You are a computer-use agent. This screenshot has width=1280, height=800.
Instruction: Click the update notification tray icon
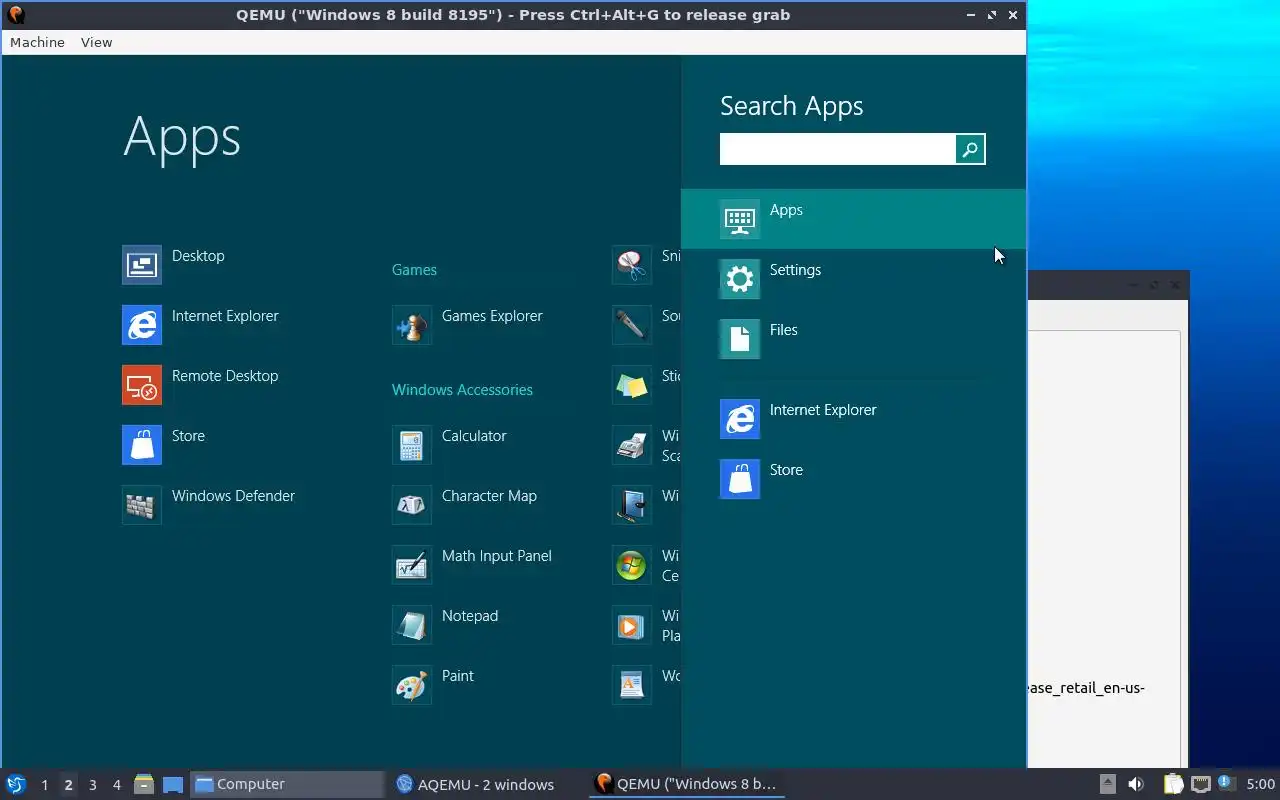tap(1226, 783)
